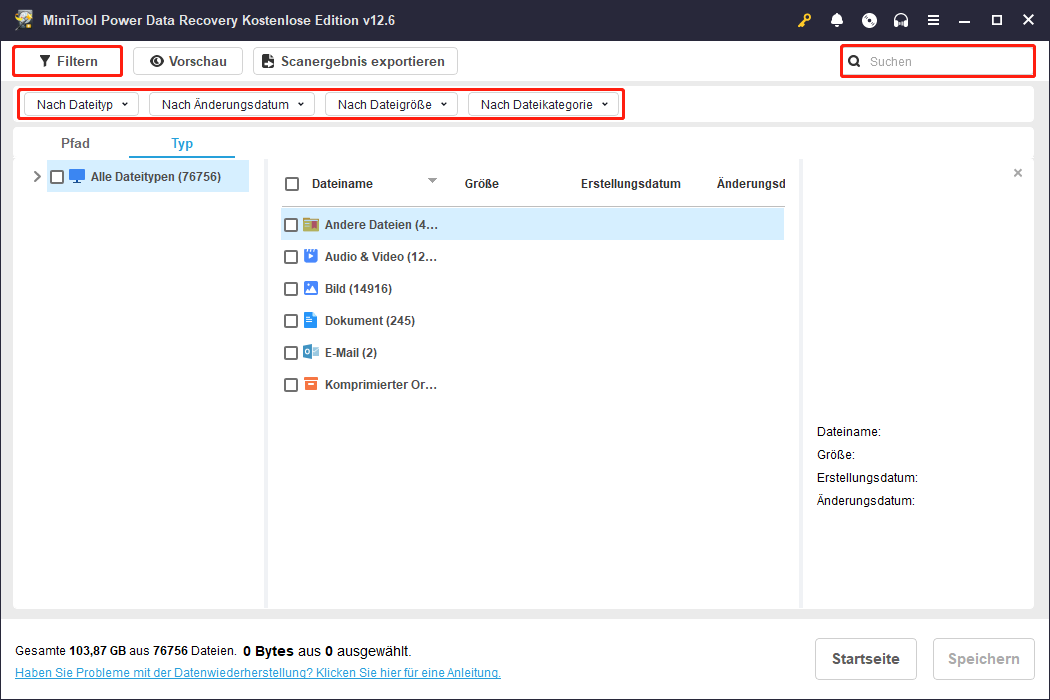Sort by the Erstellungsdatum column header
The width and height of the screenshot is (1050, 700).
point(630,184)
